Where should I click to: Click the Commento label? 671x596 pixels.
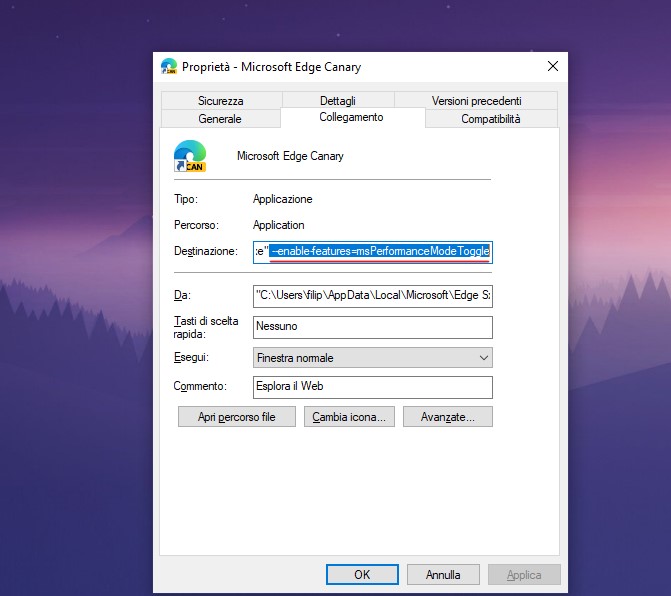[x=200, y=386]
